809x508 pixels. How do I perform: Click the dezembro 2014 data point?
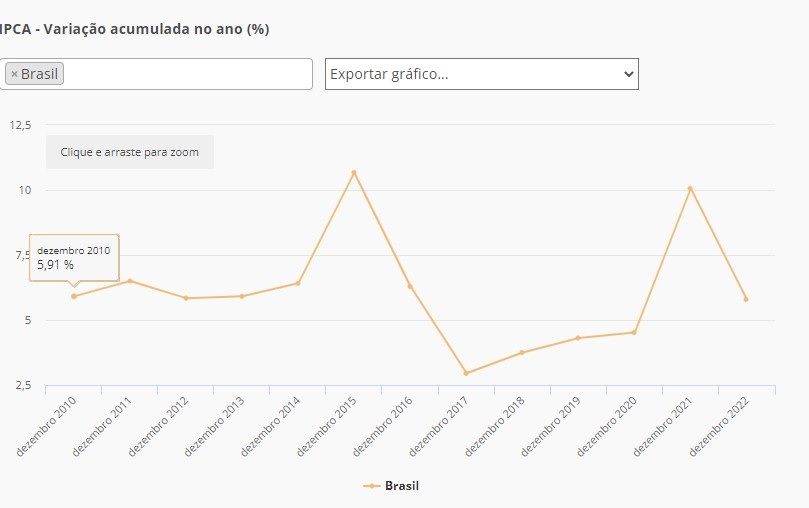(298, 283)
